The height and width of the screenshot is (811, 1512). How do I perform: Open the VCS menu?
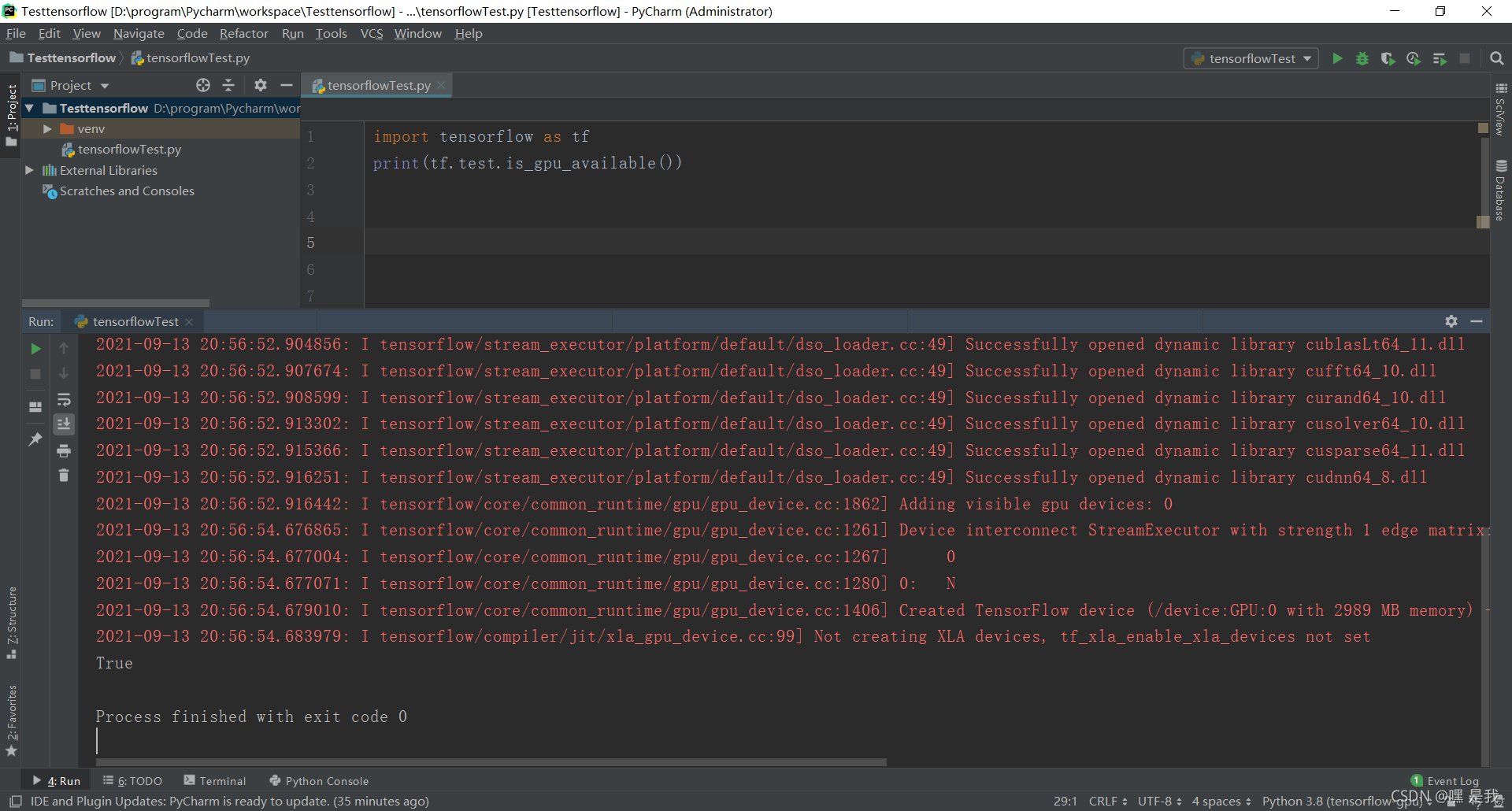tap(371, 33)
